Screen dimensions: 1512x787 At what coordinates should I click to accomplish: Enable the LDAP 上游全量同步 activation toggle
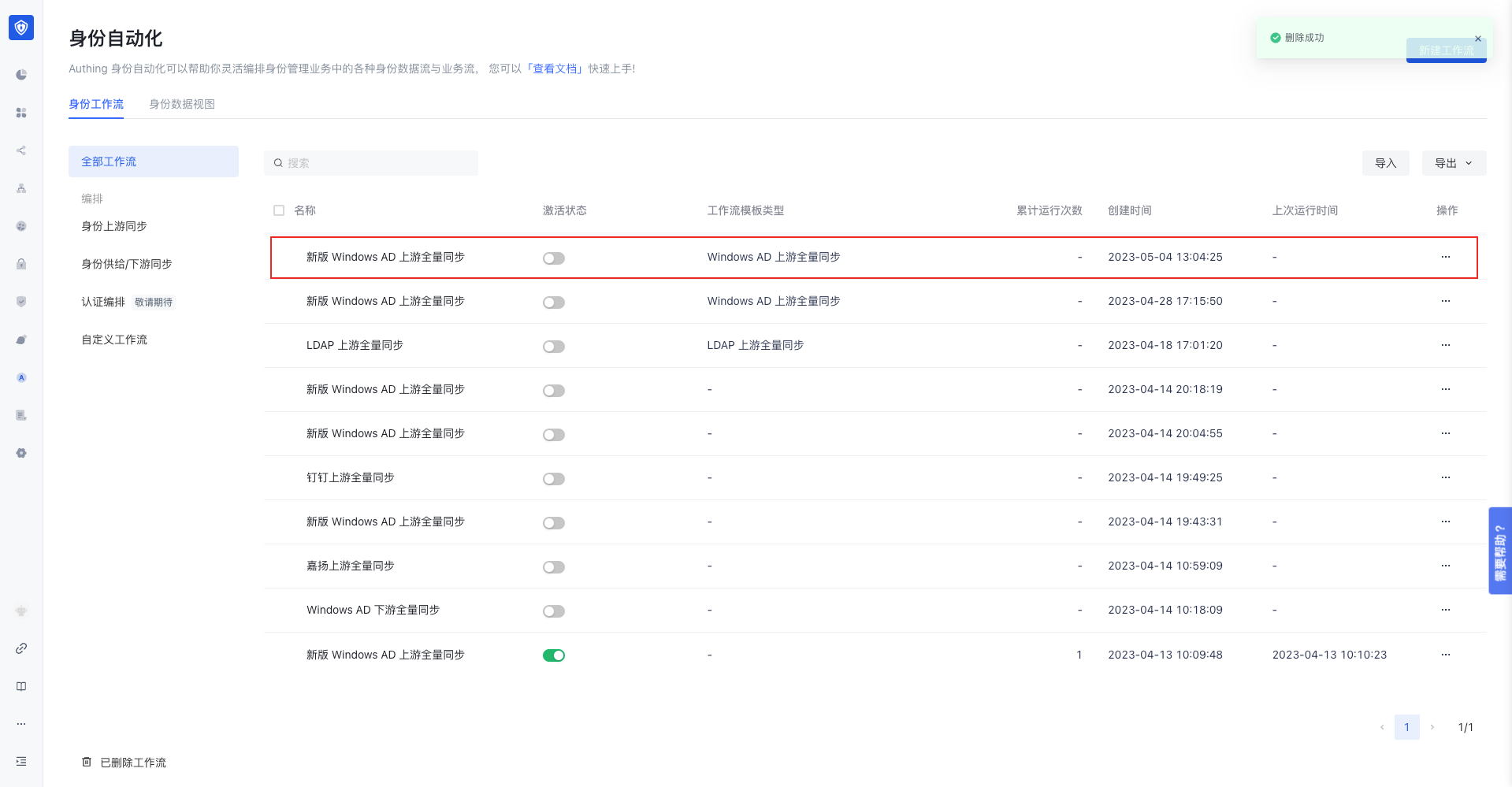pos(554,347)
